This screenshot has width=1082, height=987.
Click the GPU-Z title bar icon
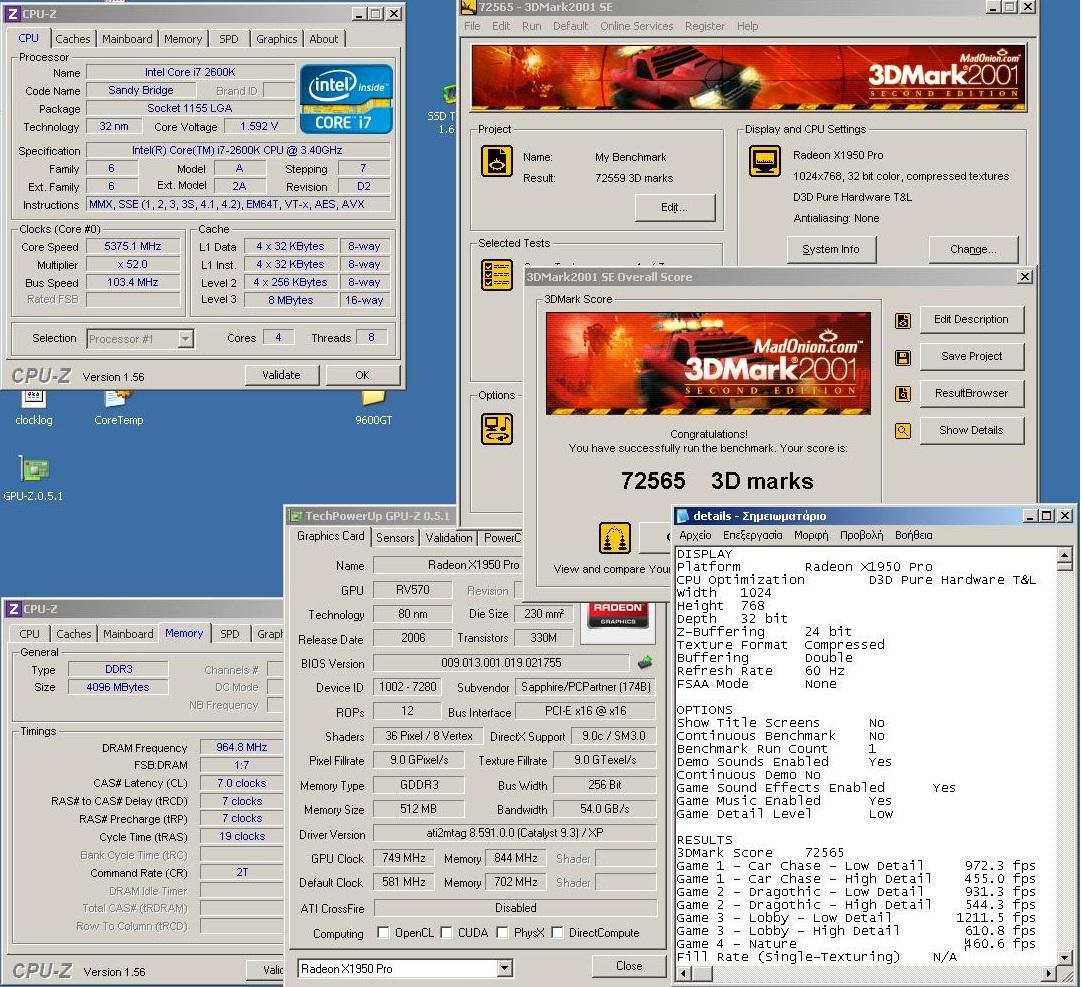tap(295, 516)
